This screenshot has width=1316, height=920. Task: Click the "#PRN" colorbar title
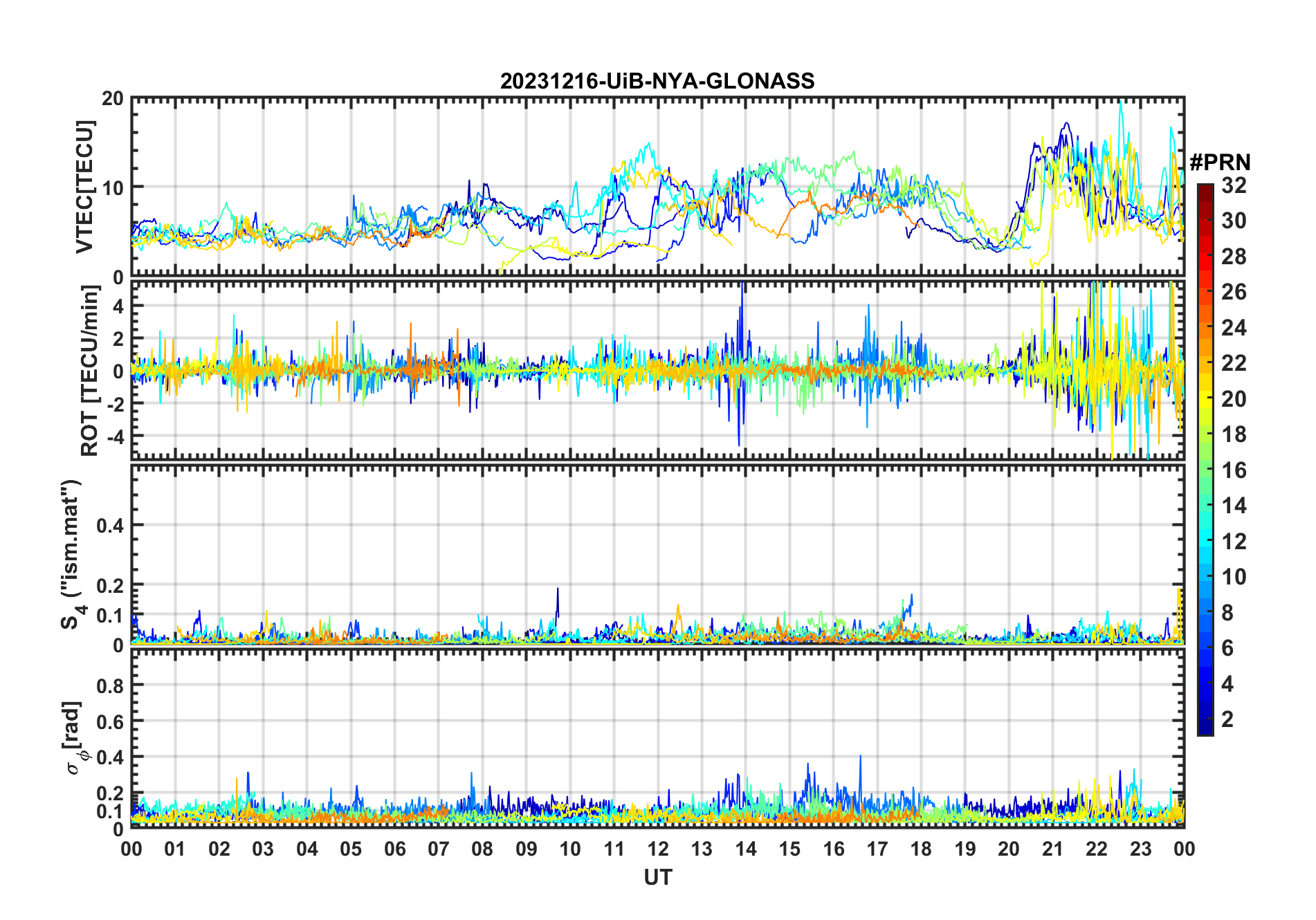(1220, 163)
